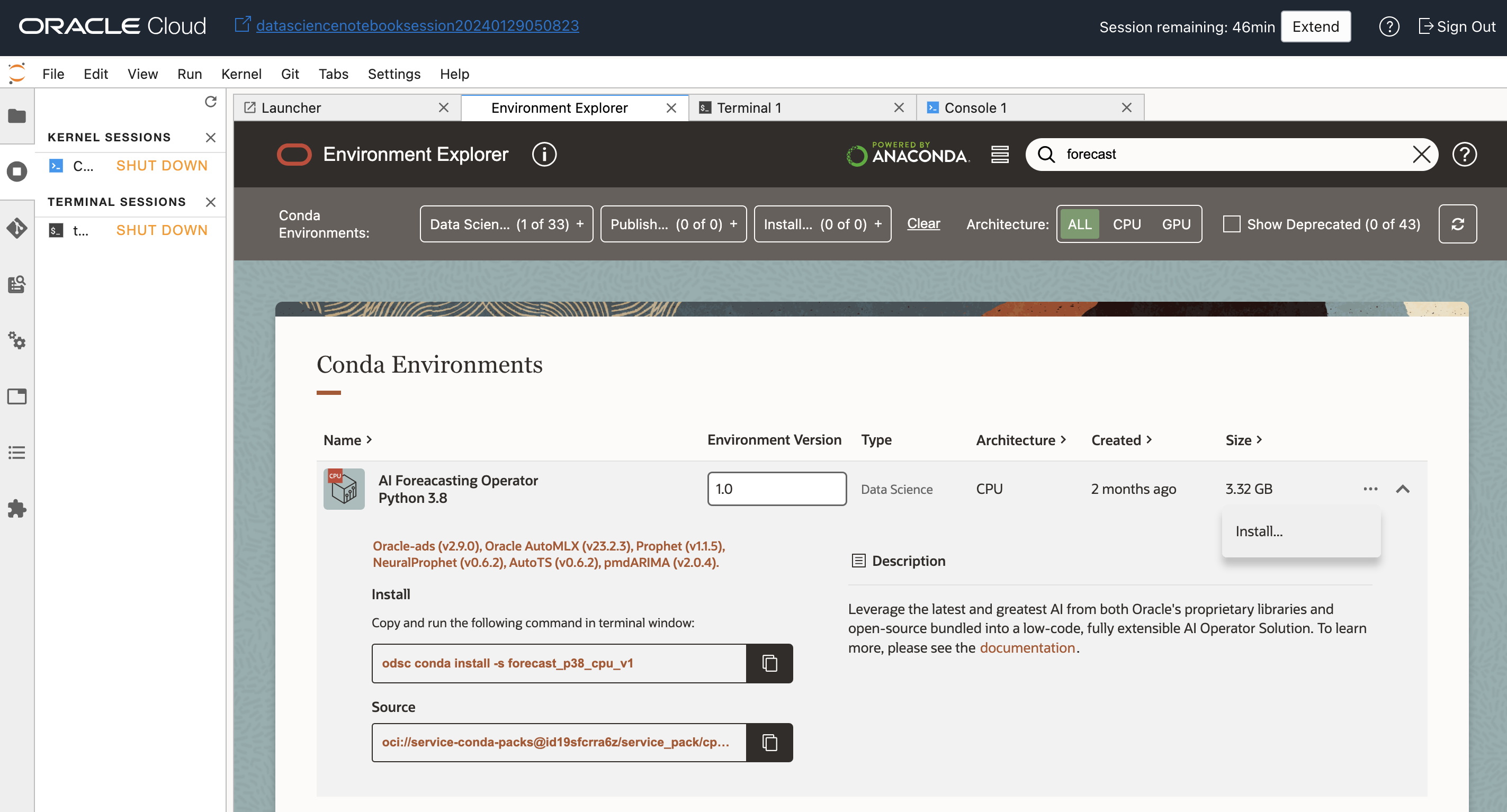Open the file browser sidebar icon
The height and width of the screenshot is (812, 1507).
click(x=17, y=116)
